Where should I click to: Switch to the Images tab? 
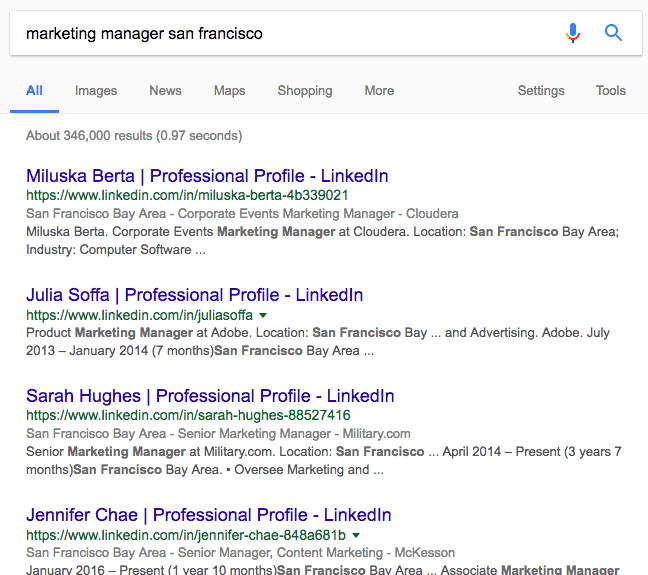(96, 91)
